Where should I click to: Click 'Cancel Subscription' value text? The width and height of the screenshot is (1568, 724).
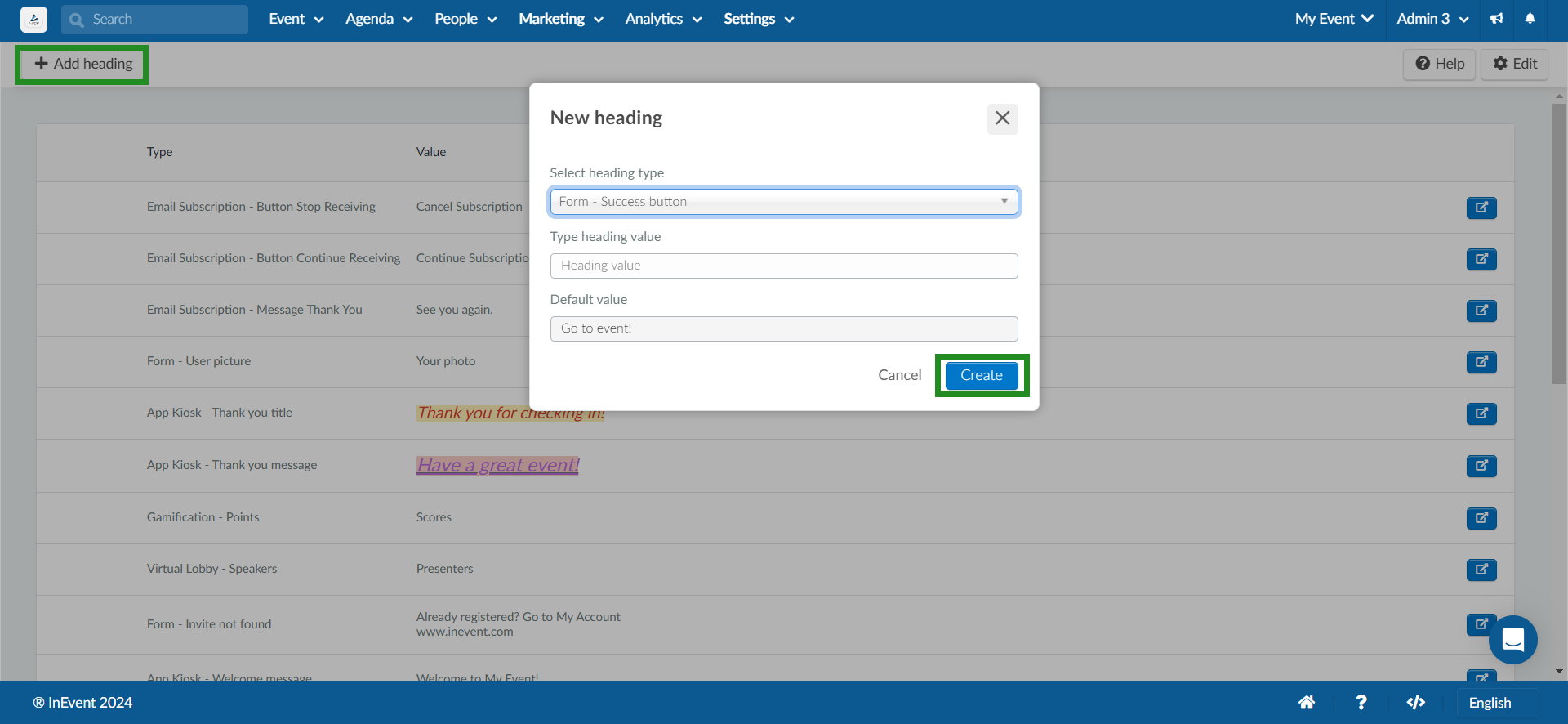click(x=469, y=207)
